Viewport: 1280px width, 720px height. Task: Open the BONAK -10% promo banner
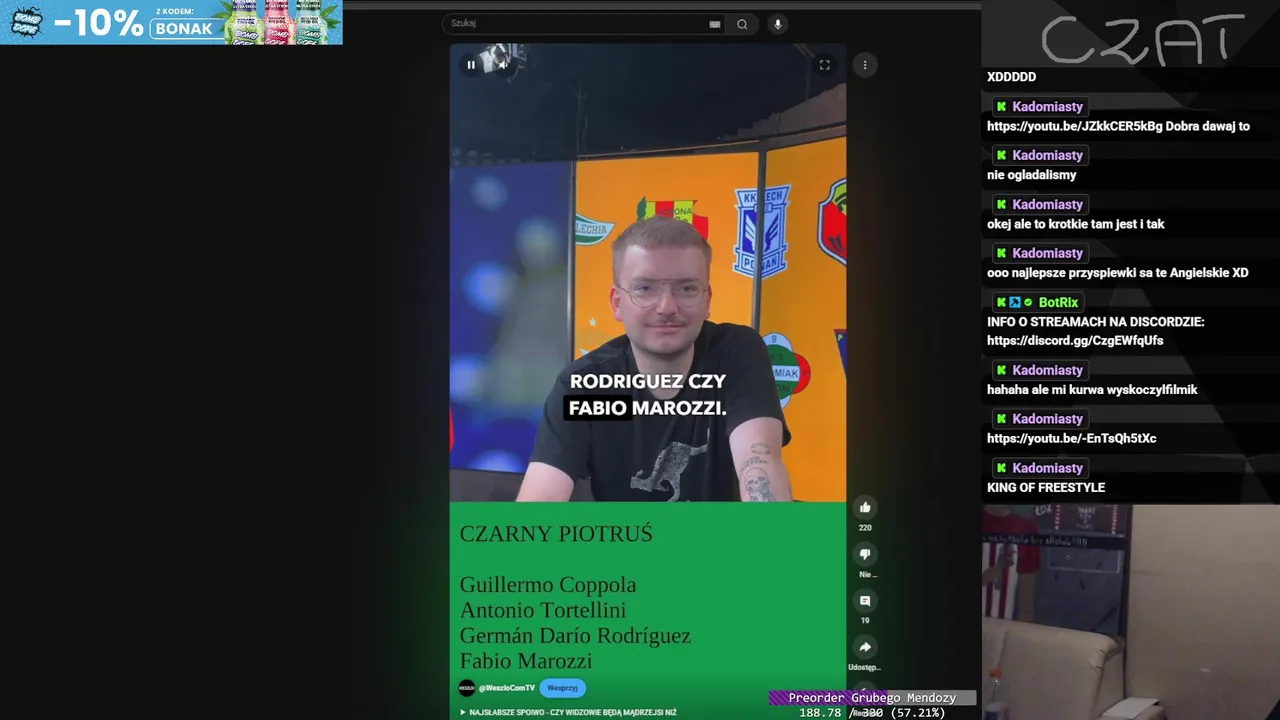coord(171,22)
